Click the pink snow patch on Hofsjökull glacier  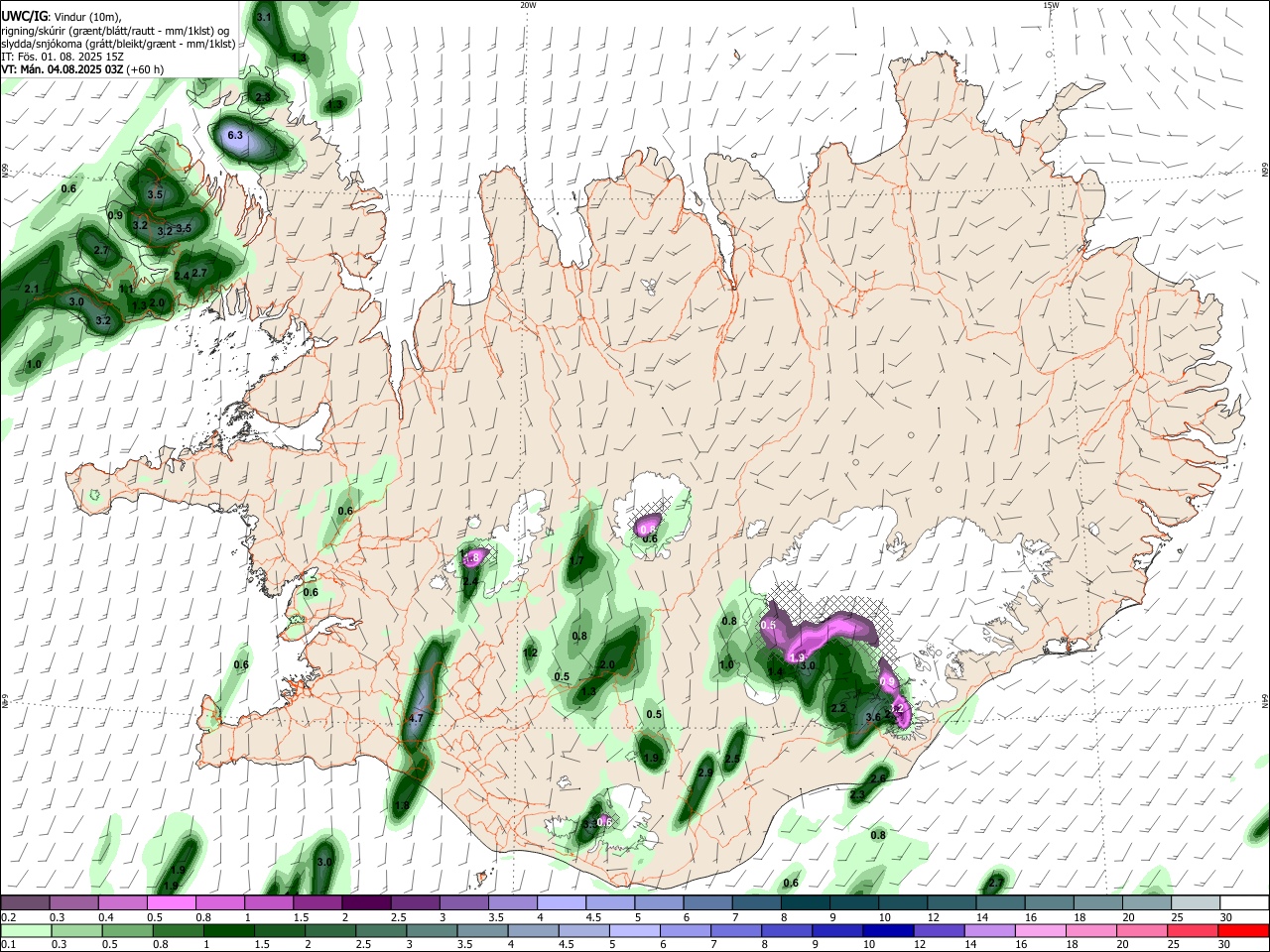[x=648, y=524]
